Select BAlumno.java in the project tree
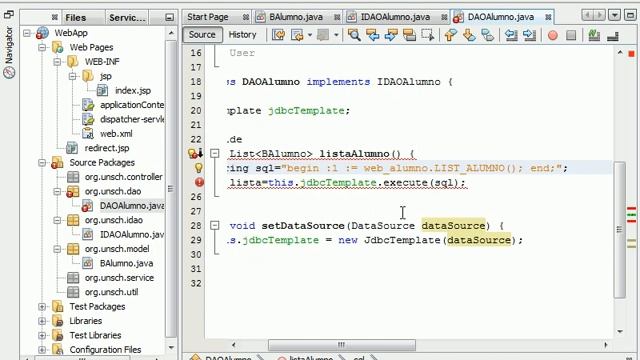 click(127, 263)
